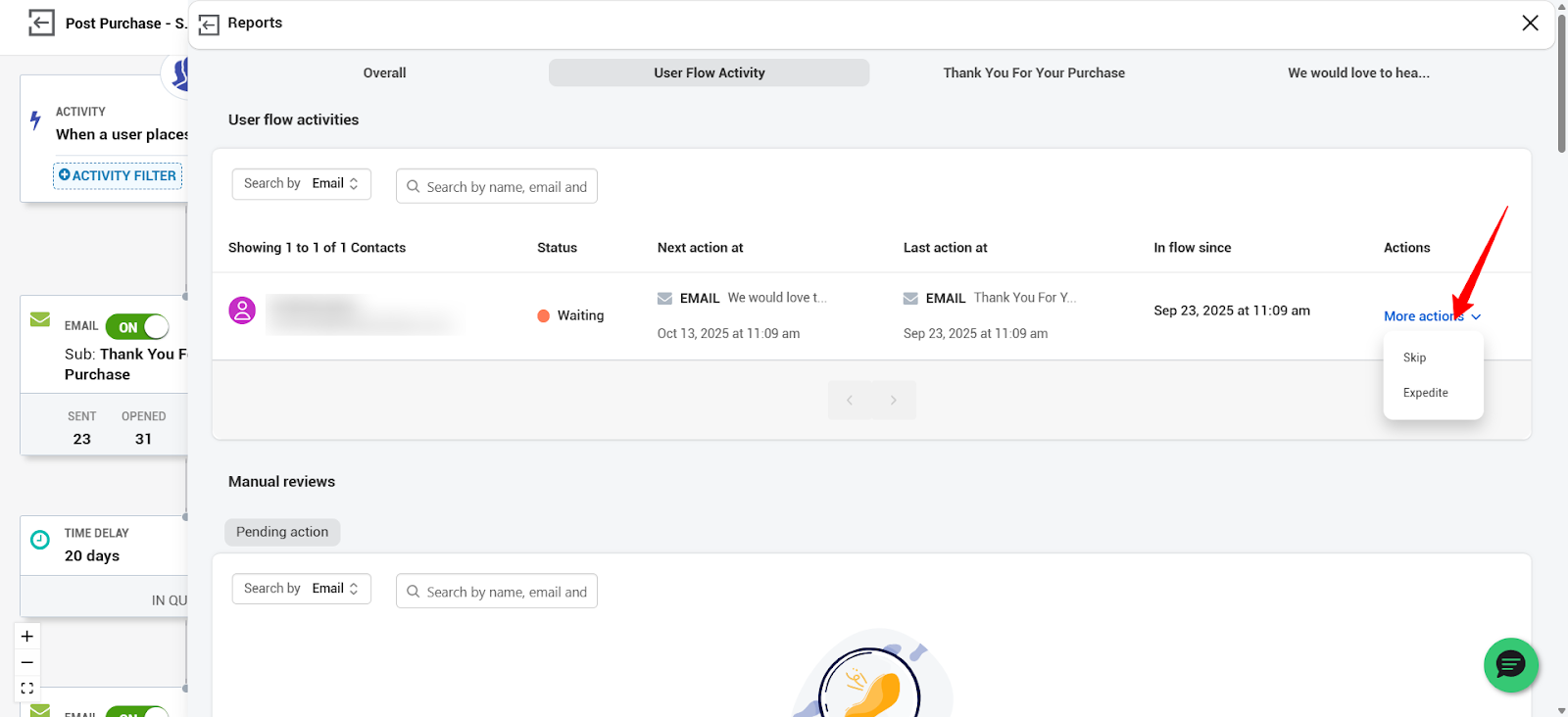Click the envelope icon under Next action at
1568x717 pixels.
click(664, 299)
